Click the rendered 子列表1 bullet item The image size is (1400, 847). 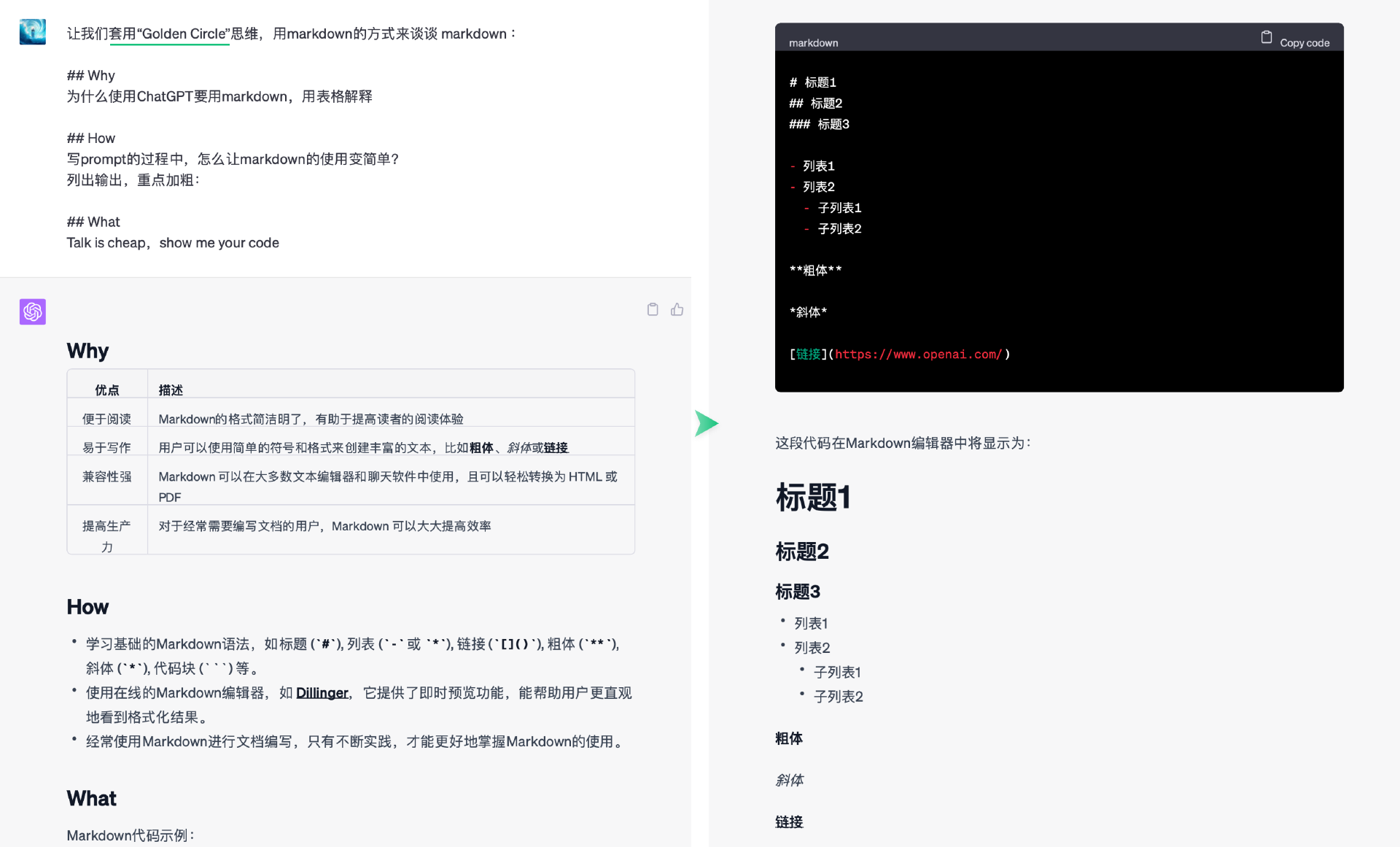[x=837, y=672]
